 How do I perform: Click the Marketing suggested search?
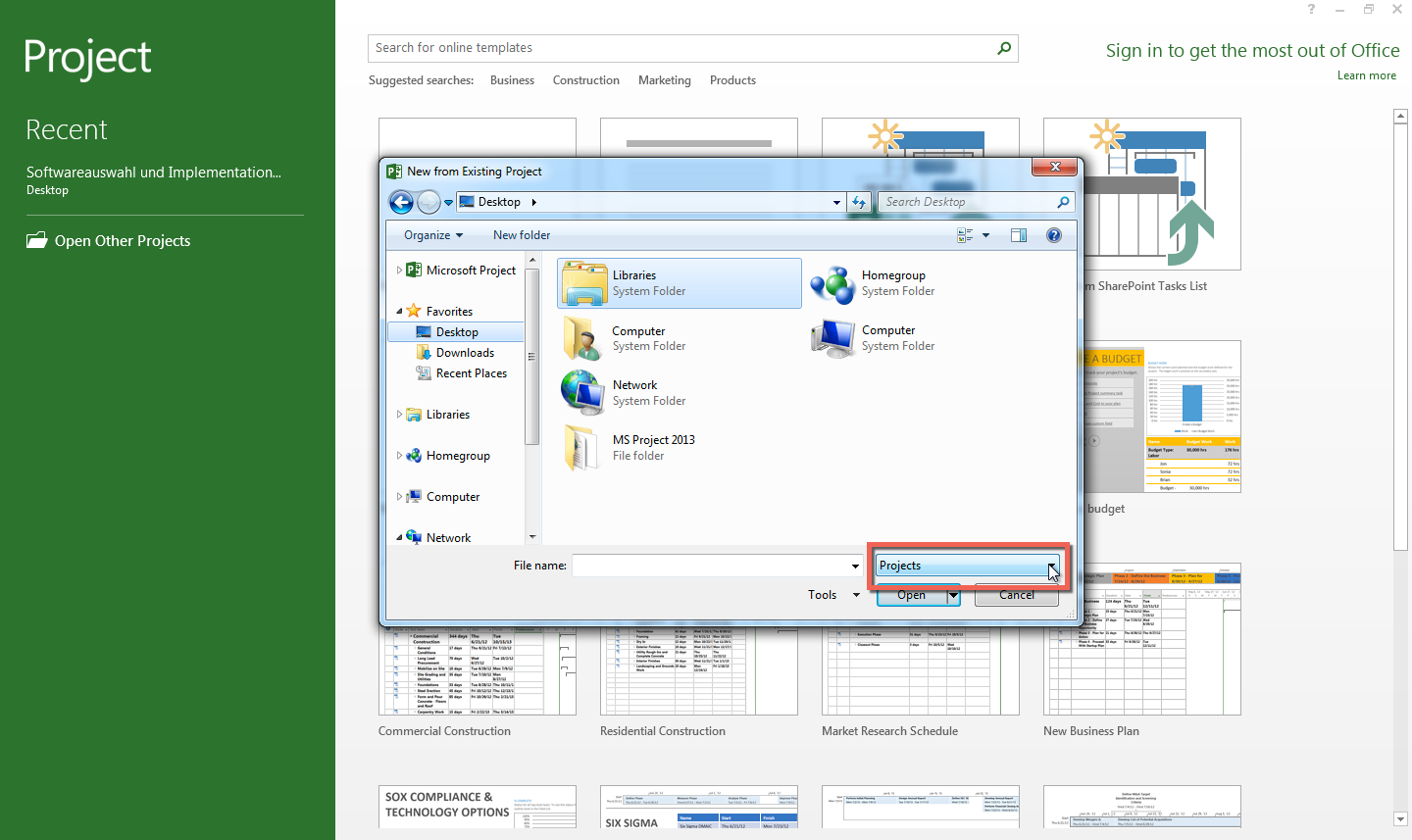[x=665, y=80]
